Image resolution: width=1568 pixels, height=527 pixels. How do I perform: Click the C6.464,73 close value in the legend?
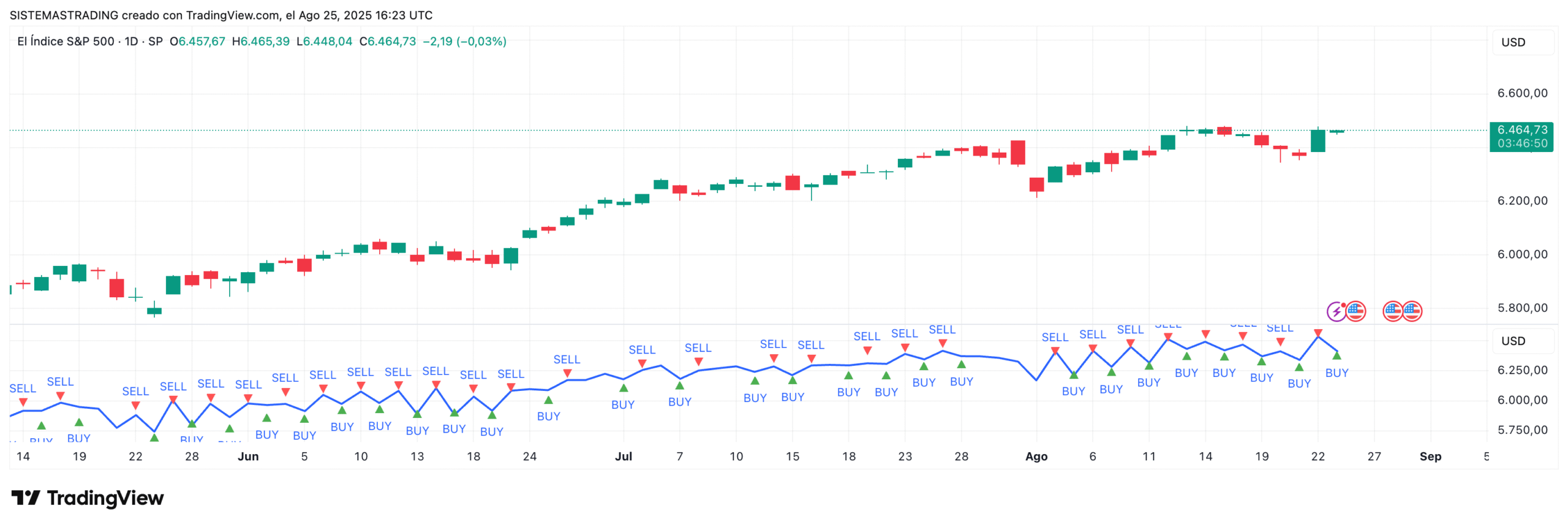pyautogui.click(x=387, y=42)
